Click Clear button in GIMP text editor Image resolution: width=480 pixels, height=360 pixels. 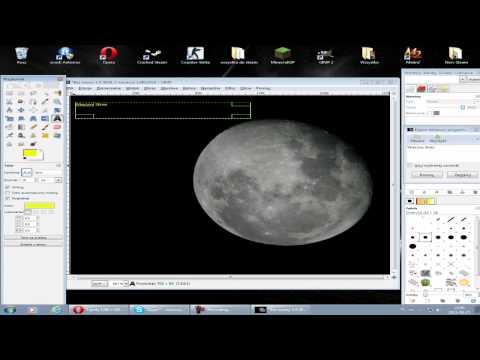click(x=437, y=139)
